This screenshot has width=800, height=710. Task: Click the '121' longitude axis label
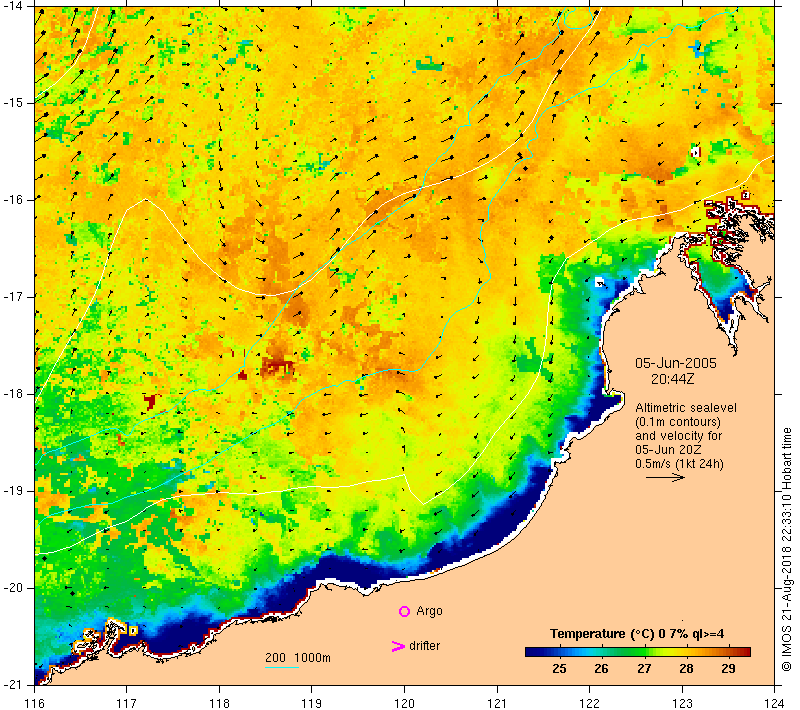pos(497,703)
